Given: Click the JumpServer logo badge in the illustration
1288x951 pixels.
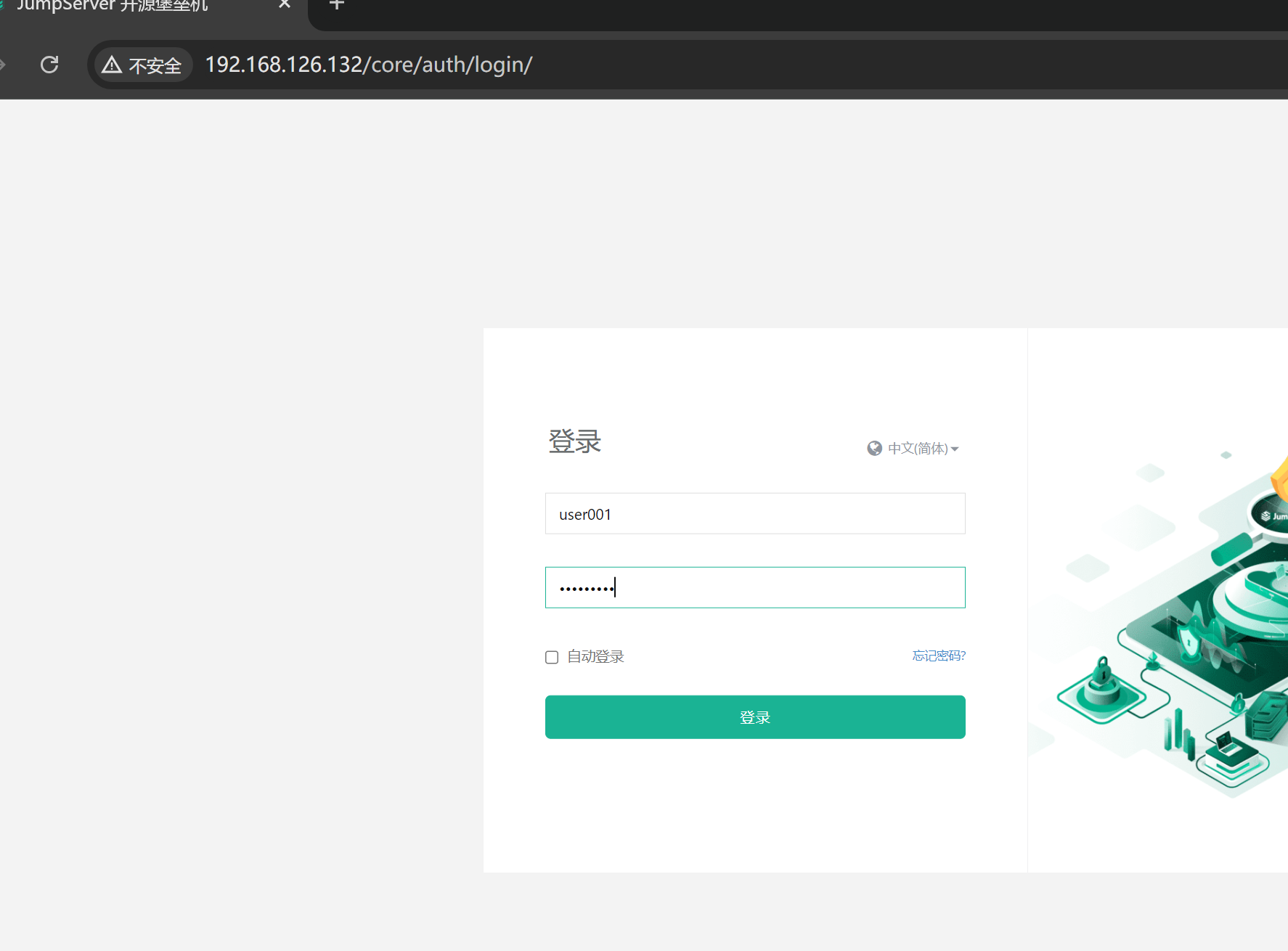Looking at the screenshot, I should click(x=1272, y=515).
